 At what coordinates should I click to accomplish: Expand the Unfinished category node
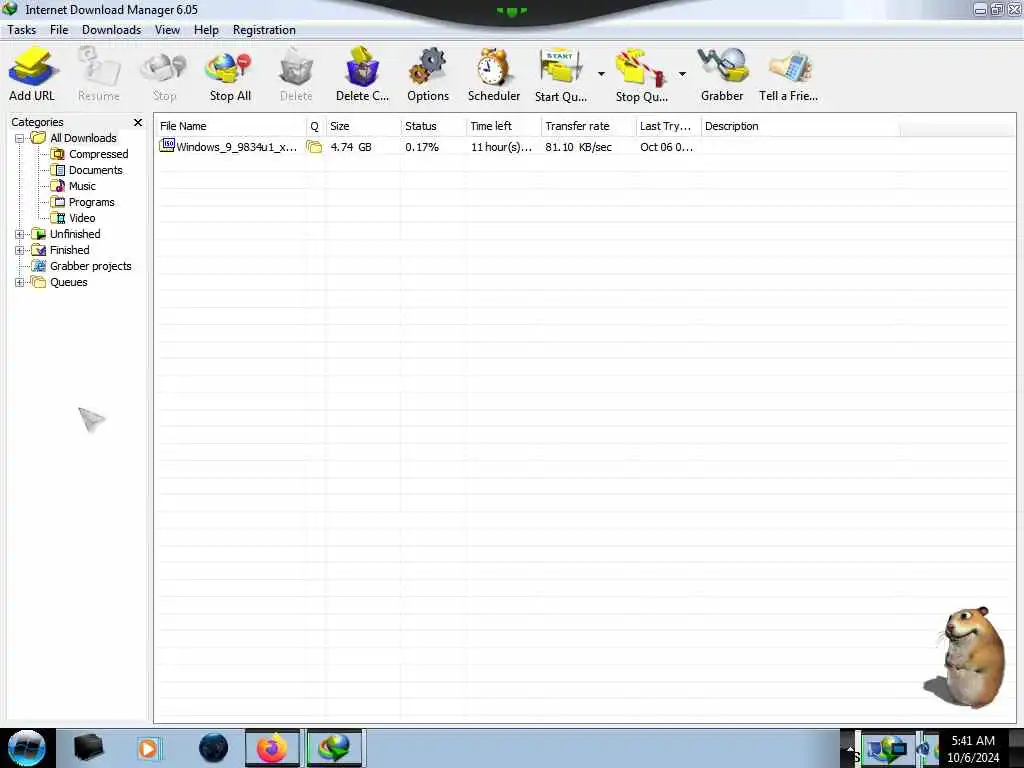click(x=20, y=234)
